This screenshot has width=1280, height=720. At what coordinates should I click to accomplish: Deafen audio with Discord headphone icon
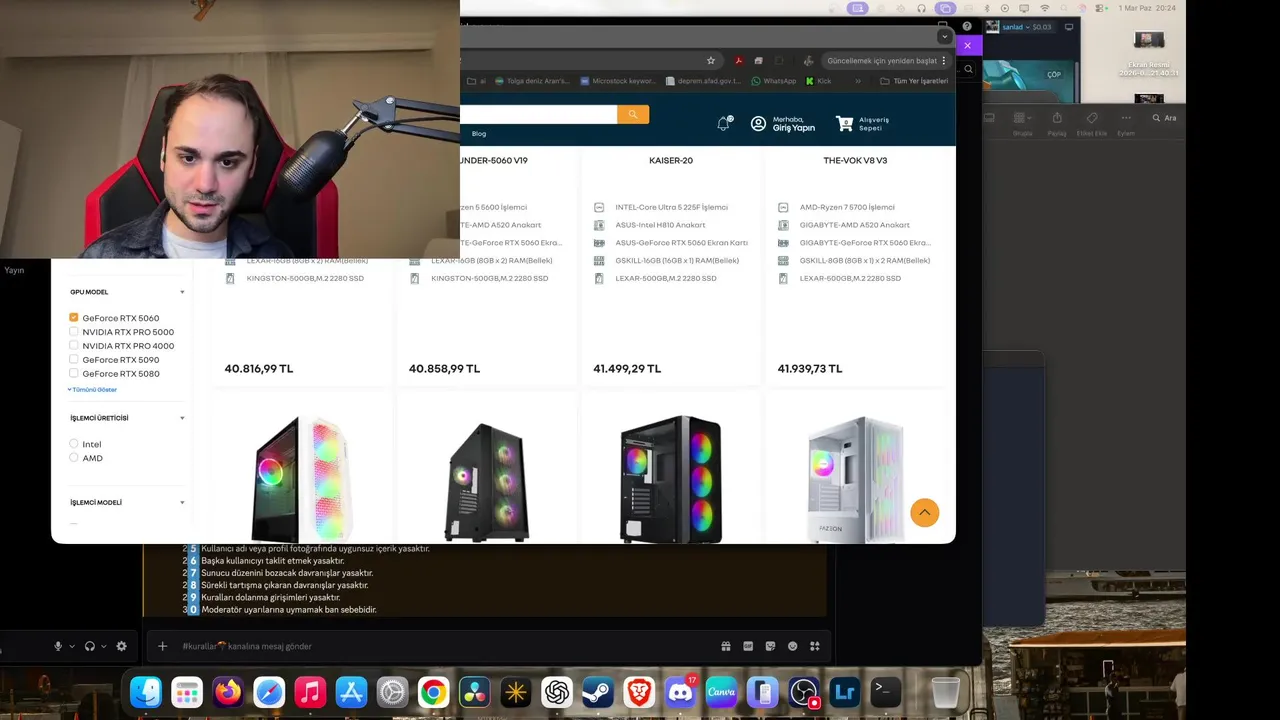coord(90,646)
